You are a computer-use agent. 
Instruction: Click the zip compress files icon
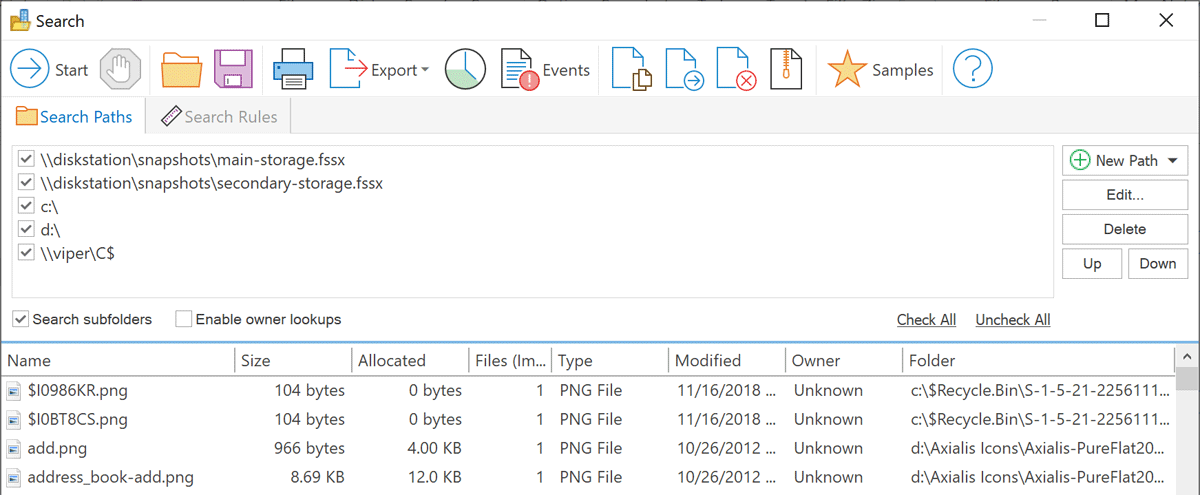(x=787, y=70)
